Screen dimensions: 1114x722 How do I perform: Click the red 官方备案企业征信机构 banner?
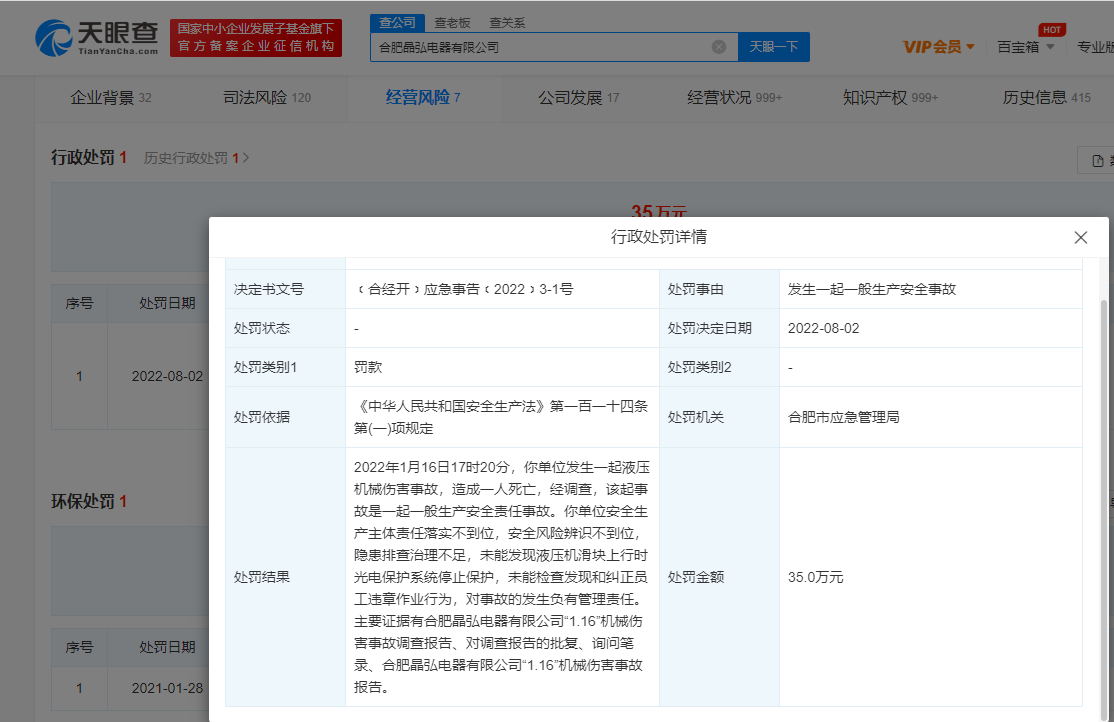256,38
